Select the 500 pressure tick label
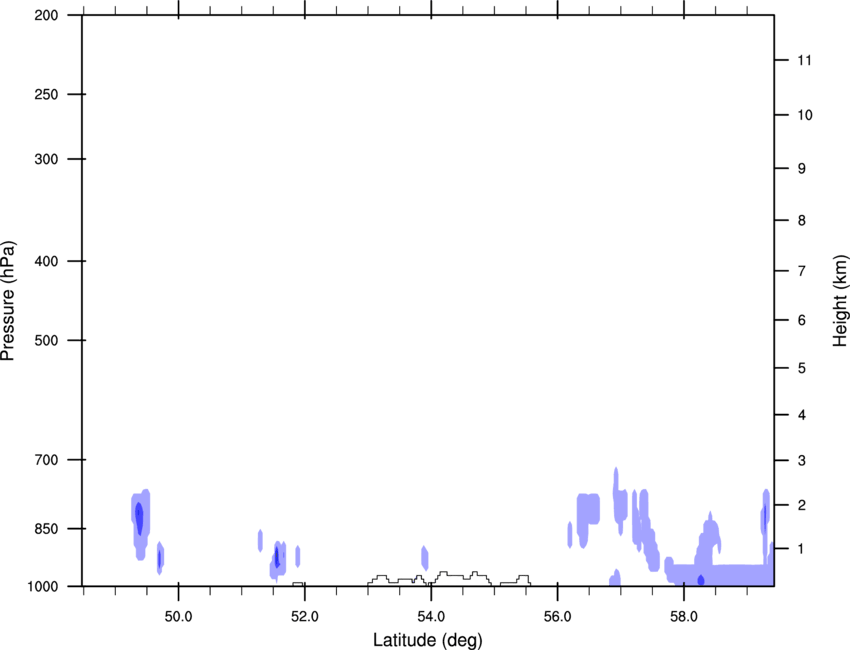The image size is (850, 650). tap(46, 340)
